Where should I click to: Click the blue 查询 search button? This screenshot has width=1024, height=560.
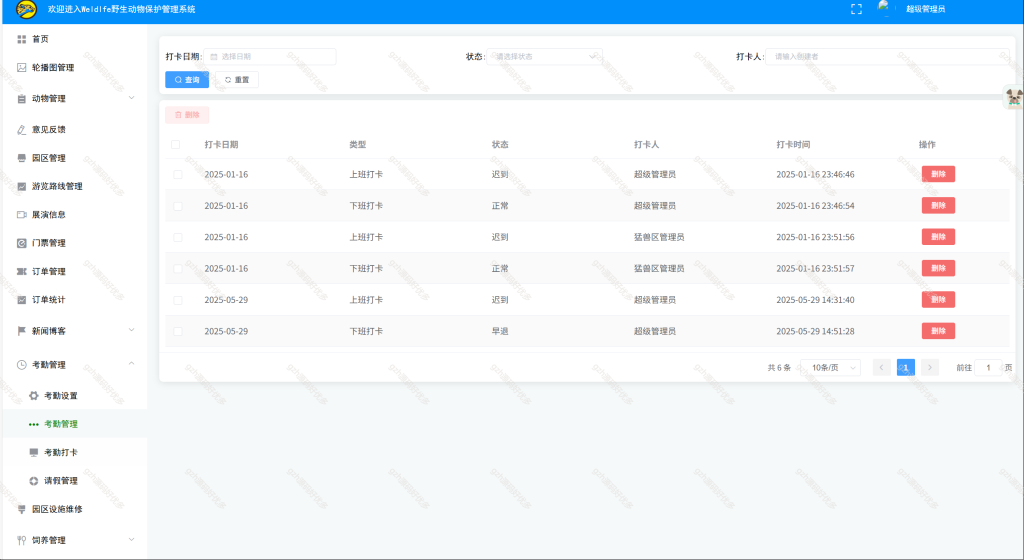[187, 80]
